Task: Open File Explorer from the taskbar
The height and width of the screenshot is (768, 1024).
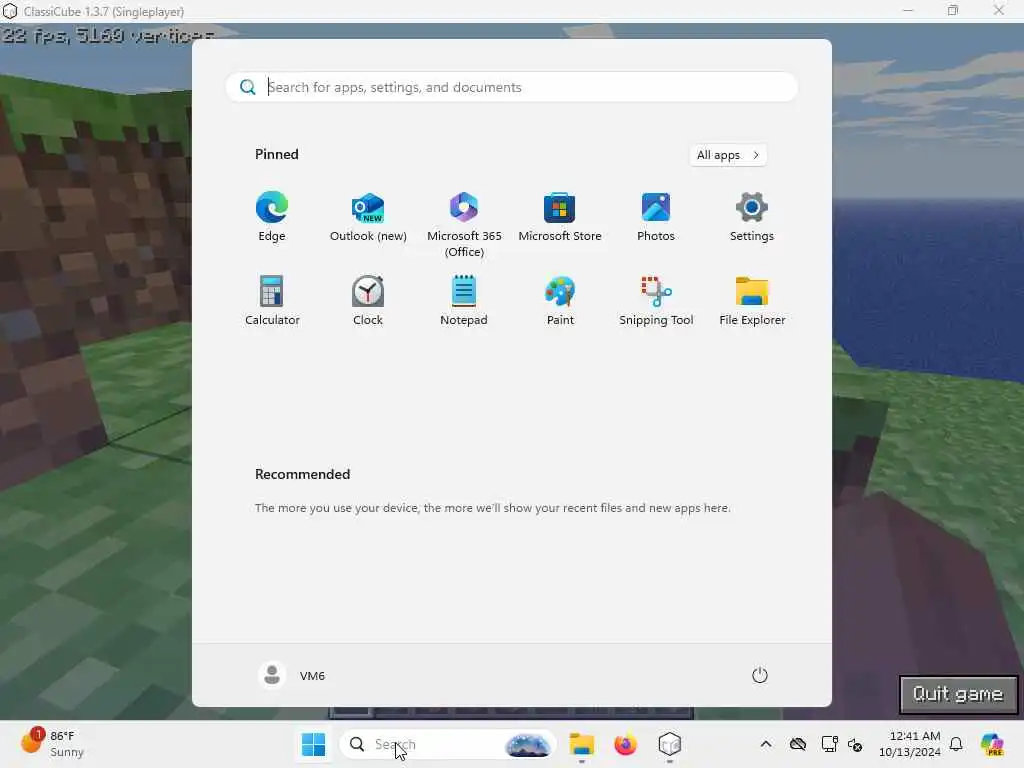Action: coord(581,744)
